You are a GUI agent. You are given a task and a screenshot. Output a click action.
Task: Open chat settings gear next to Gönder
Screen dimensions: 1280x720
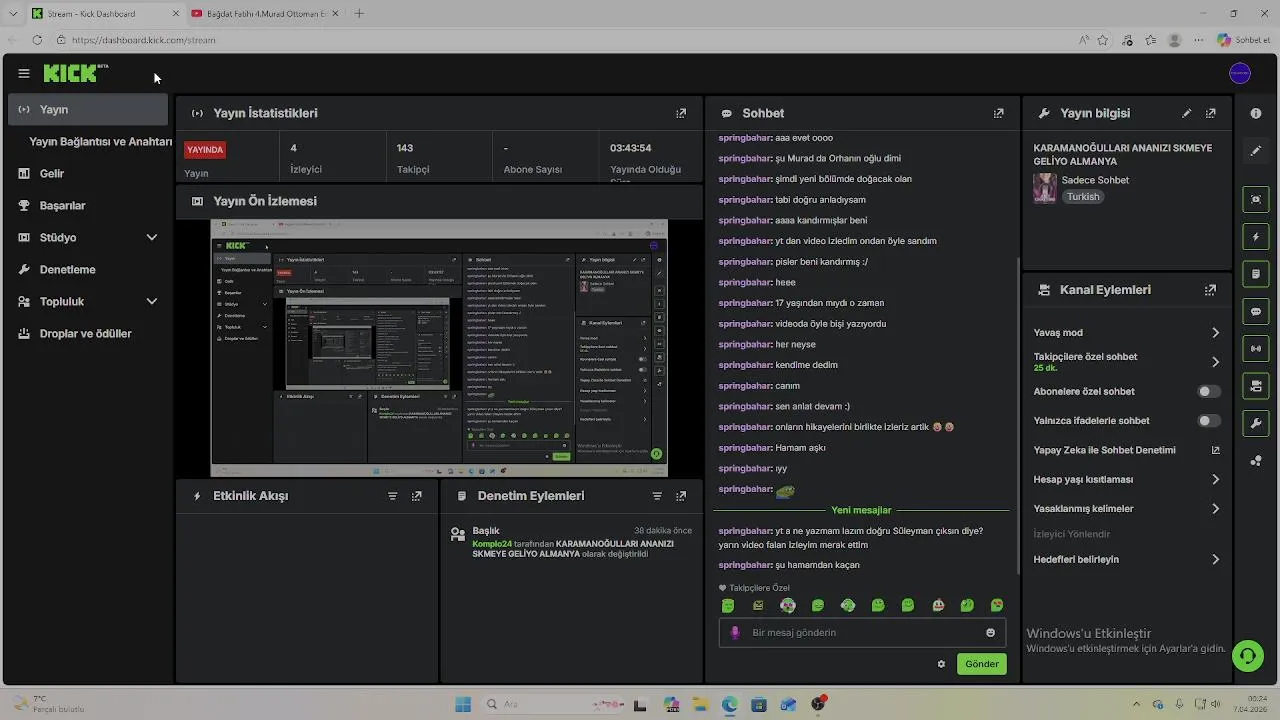coord(941,664)
